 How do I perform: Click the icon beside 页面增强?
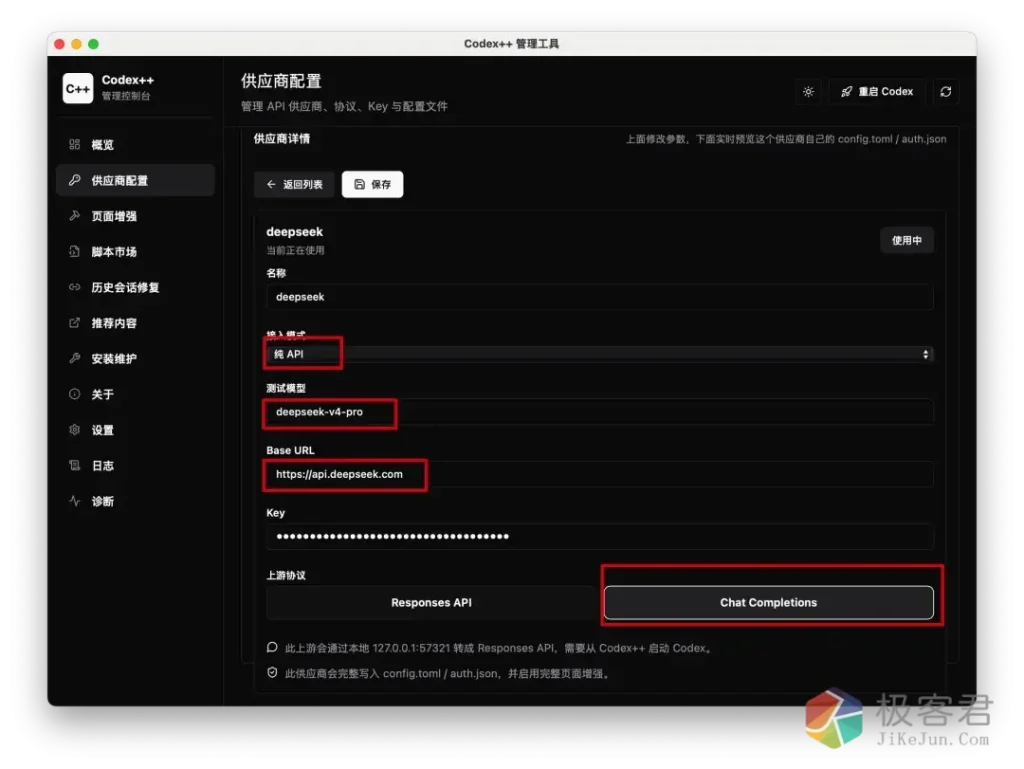pos(74,215)
